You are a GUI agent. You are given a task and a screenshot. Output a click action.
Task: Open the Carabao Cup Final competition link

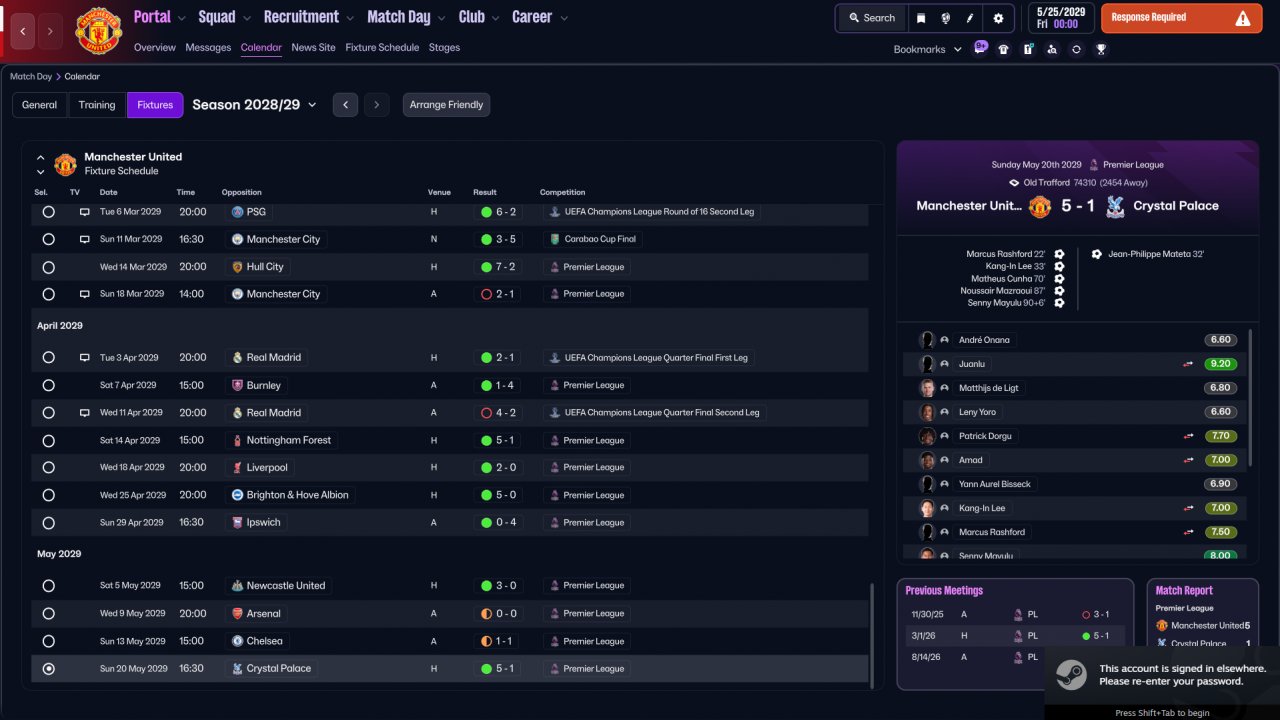(600, 239)
